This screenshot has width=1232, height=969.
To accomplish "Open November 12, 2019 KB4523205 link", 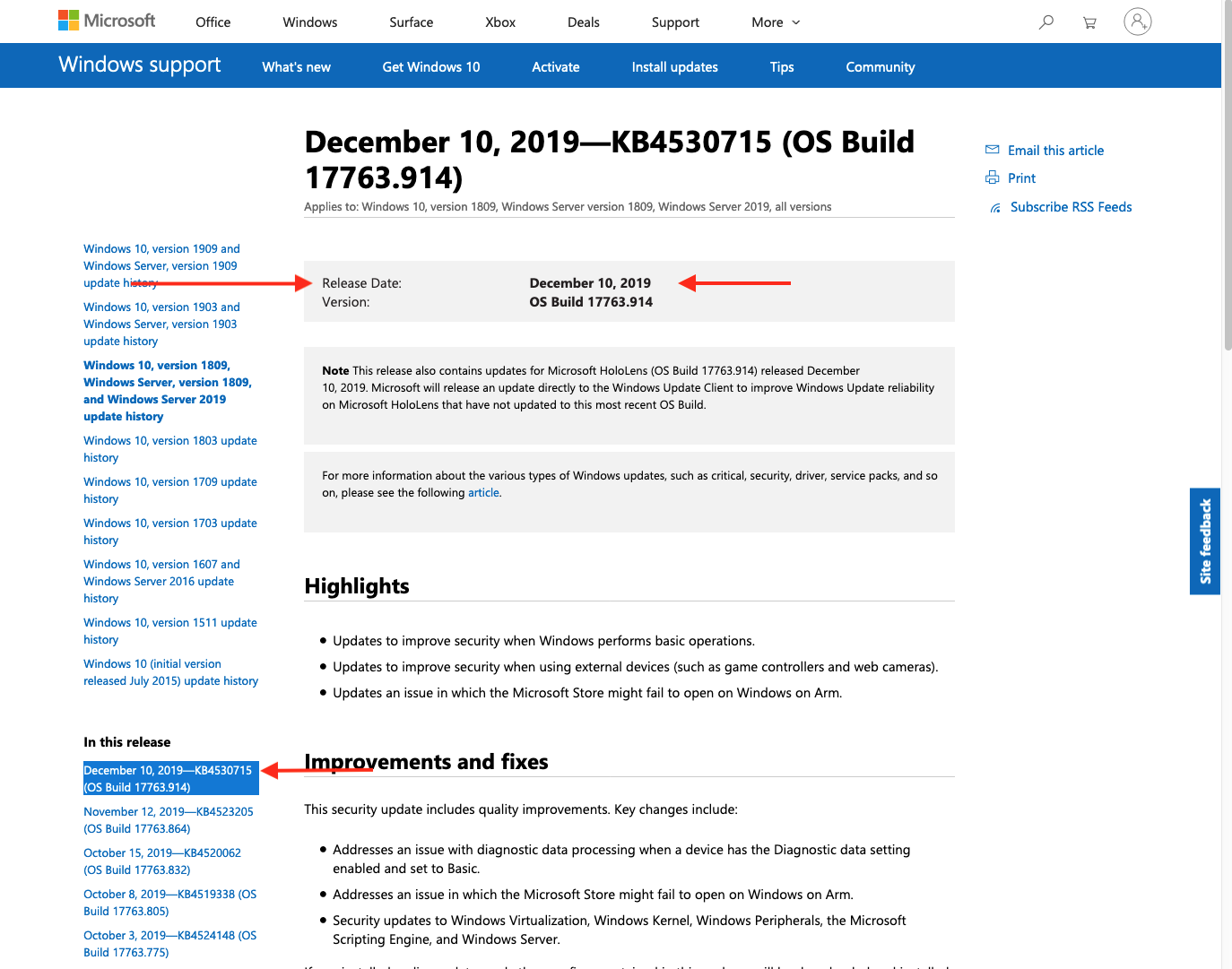I will pyautogui.click(x=169, y=820).
